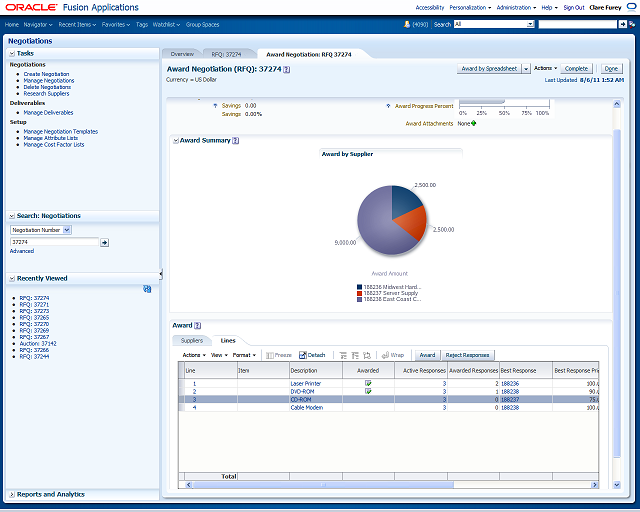This screenshot has height=512, width=640.
Task: Click the icon right of global search arrow
Action: [x=632, y=24]
